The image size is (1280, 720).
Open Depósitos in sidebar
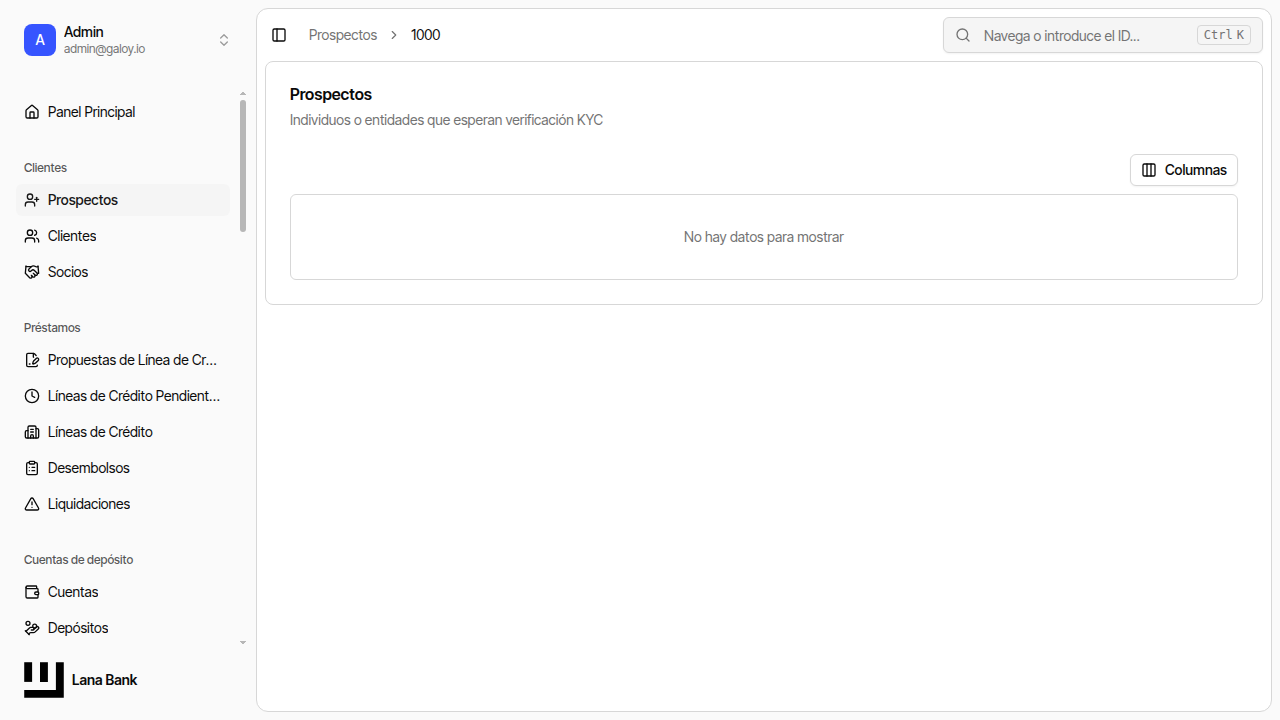click(123, 628)
